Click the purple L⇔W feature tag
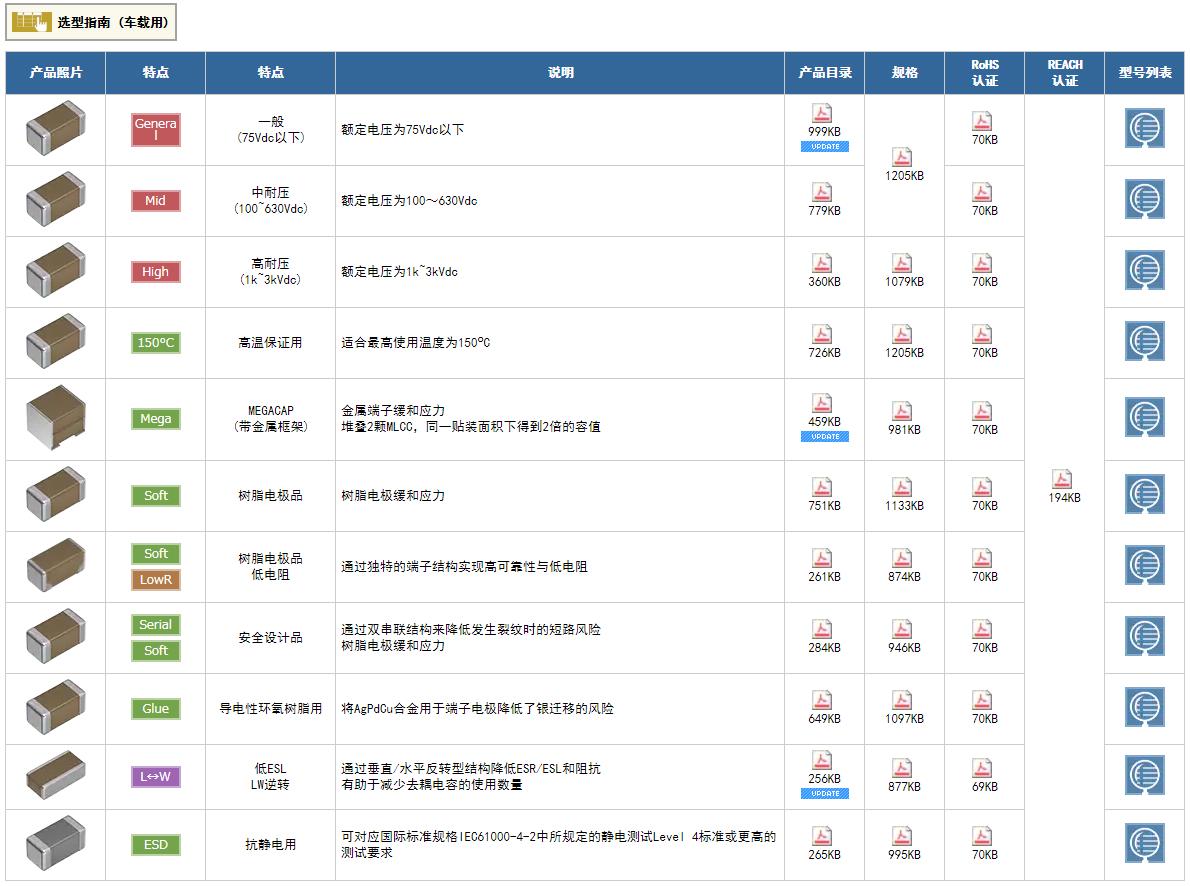This screenshot has height=886, width=1190. 155,777
